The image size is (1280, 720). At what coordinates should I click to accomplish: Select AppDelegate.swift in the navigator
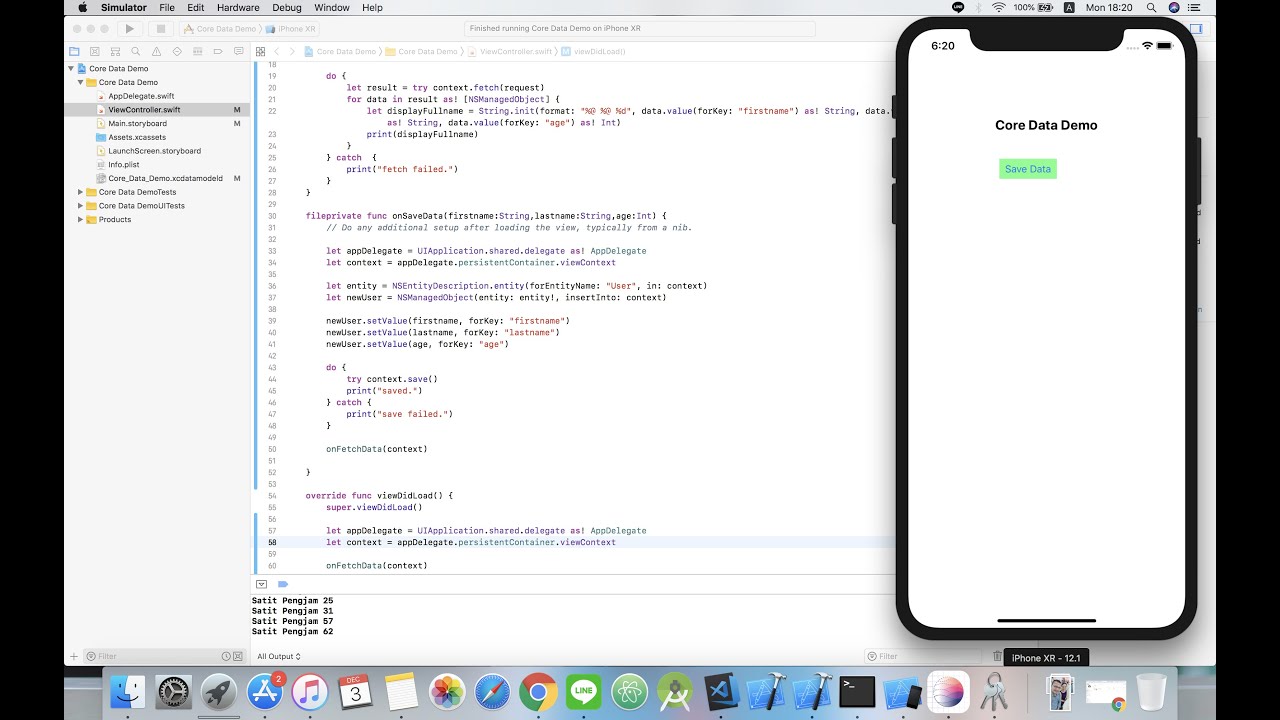click(x=141, y=96)
